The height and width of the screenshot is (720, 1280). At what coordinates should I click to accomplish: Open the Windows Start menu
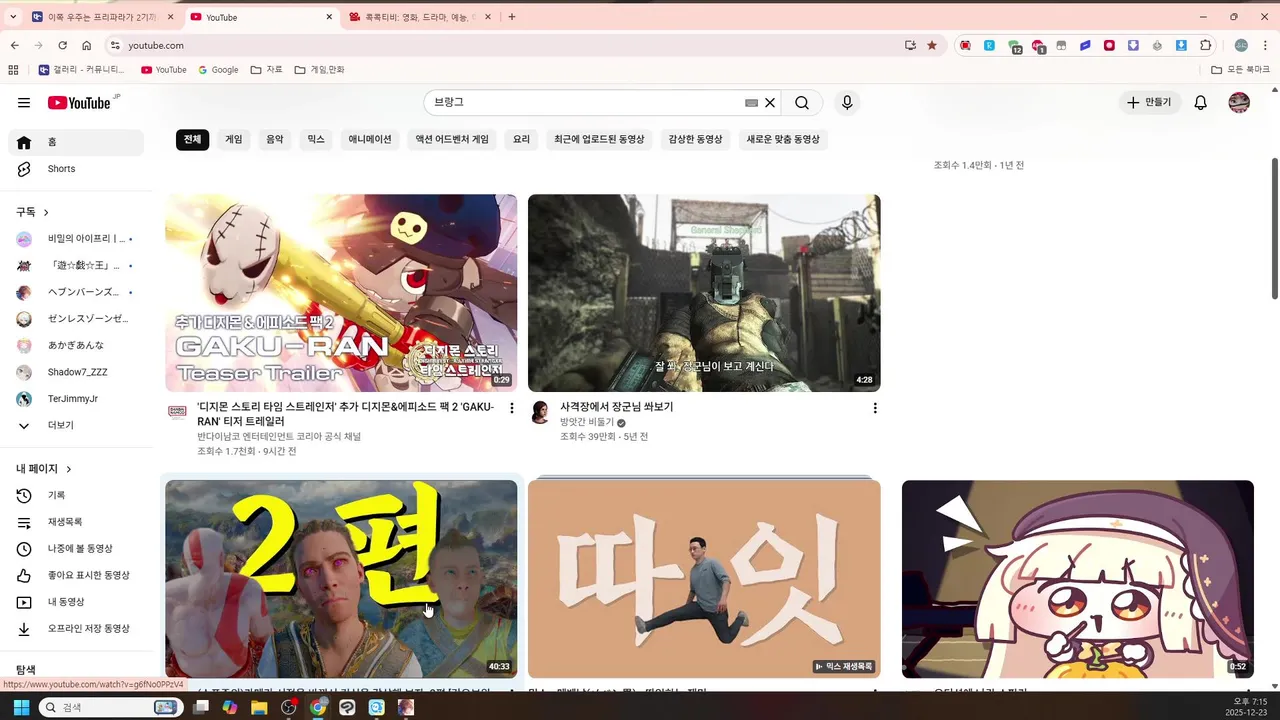coord(21,707)
